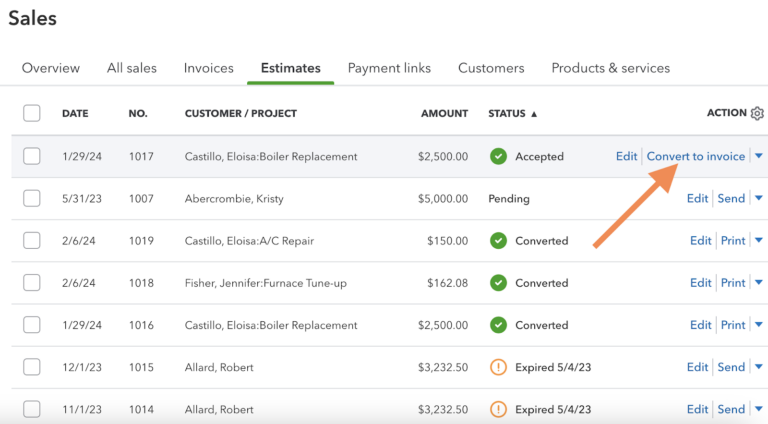The image size is (768, 424).
Task: Click the Converted checkmark icon for estimate 1018
Action: (x=498, y=283)
